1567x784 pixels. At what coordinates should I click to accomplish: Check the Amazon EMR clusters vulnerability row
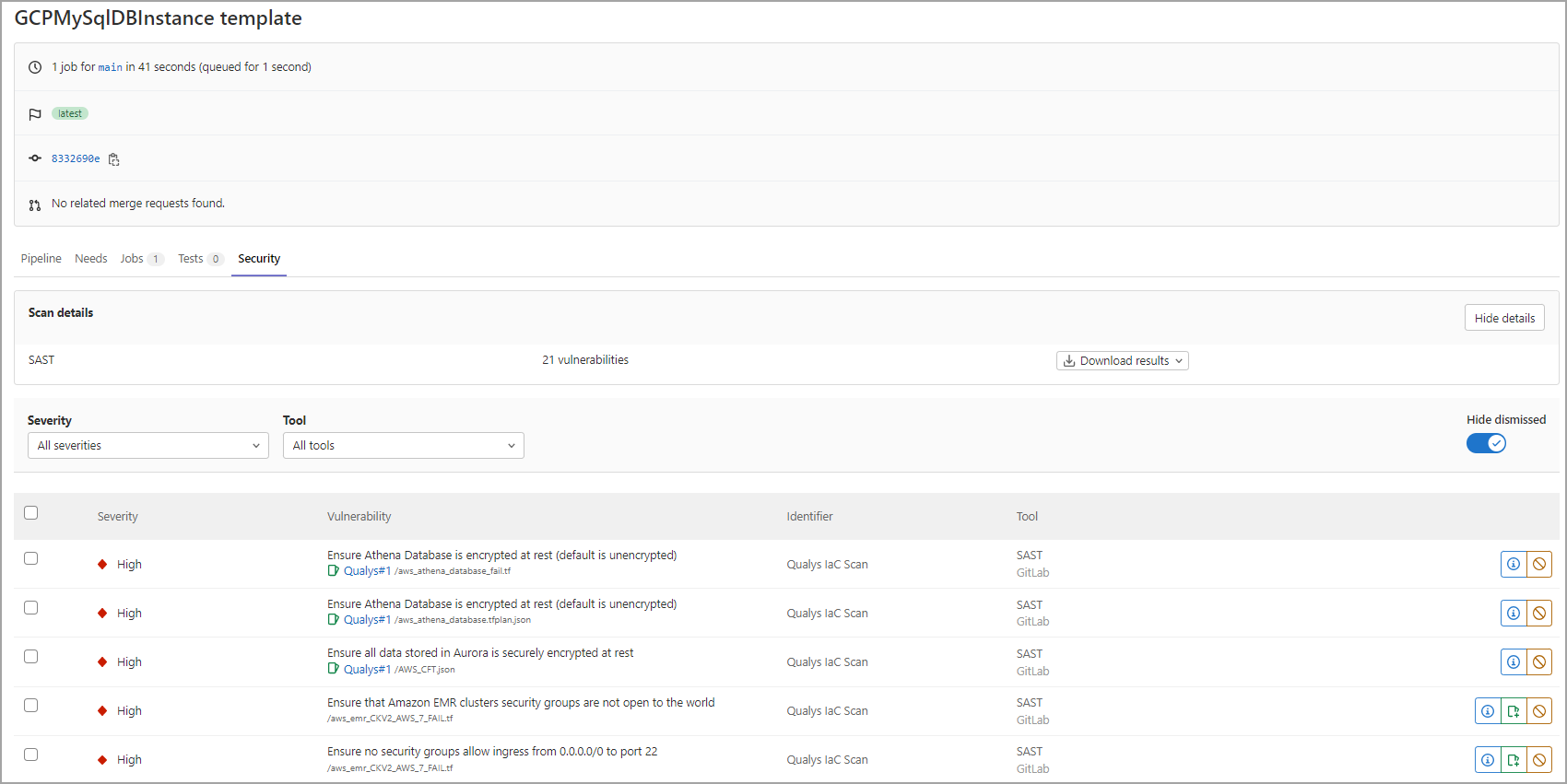31,705
